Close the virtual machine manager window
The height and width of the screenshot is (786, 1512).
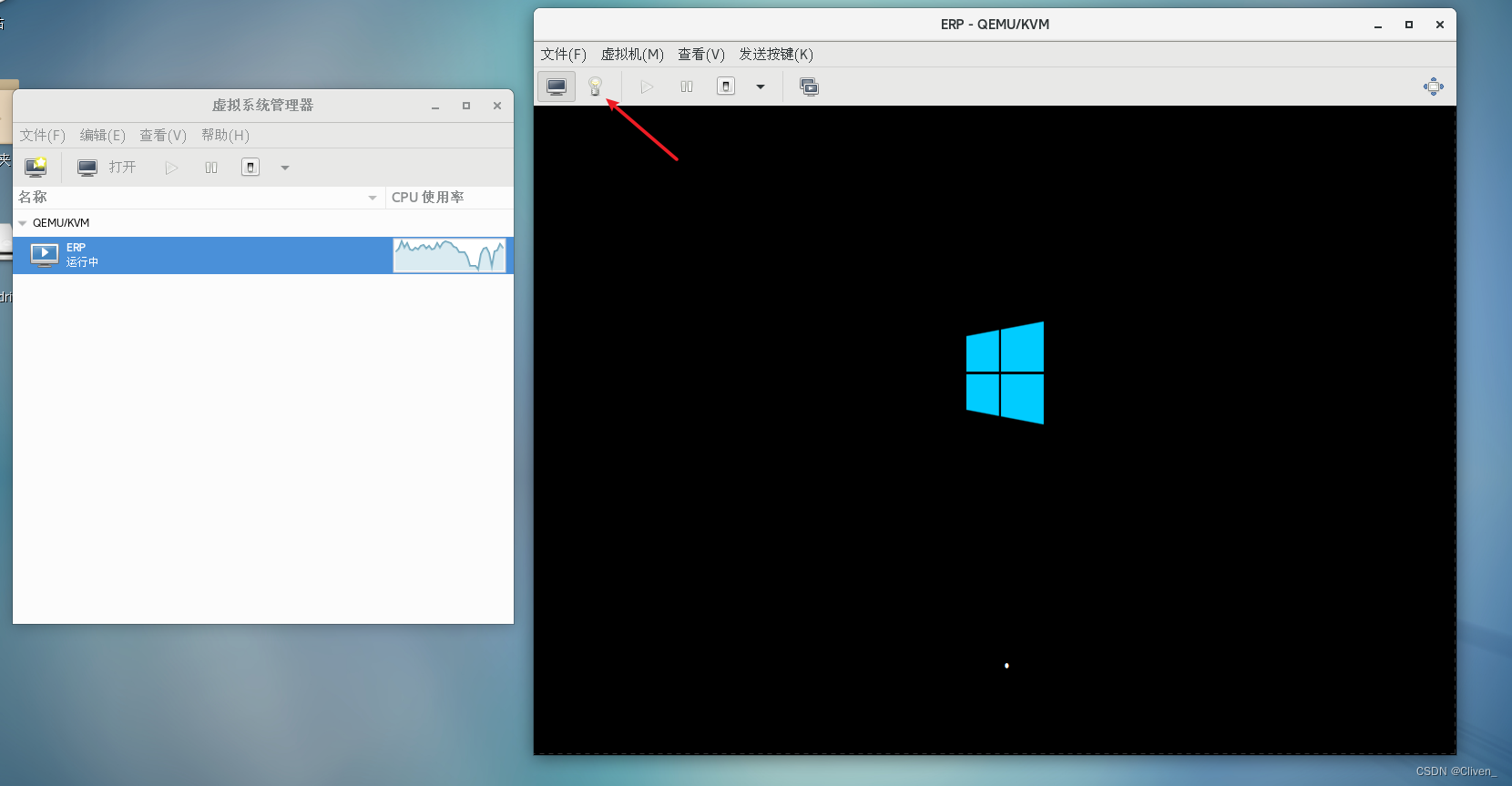[x=497, y=106]
